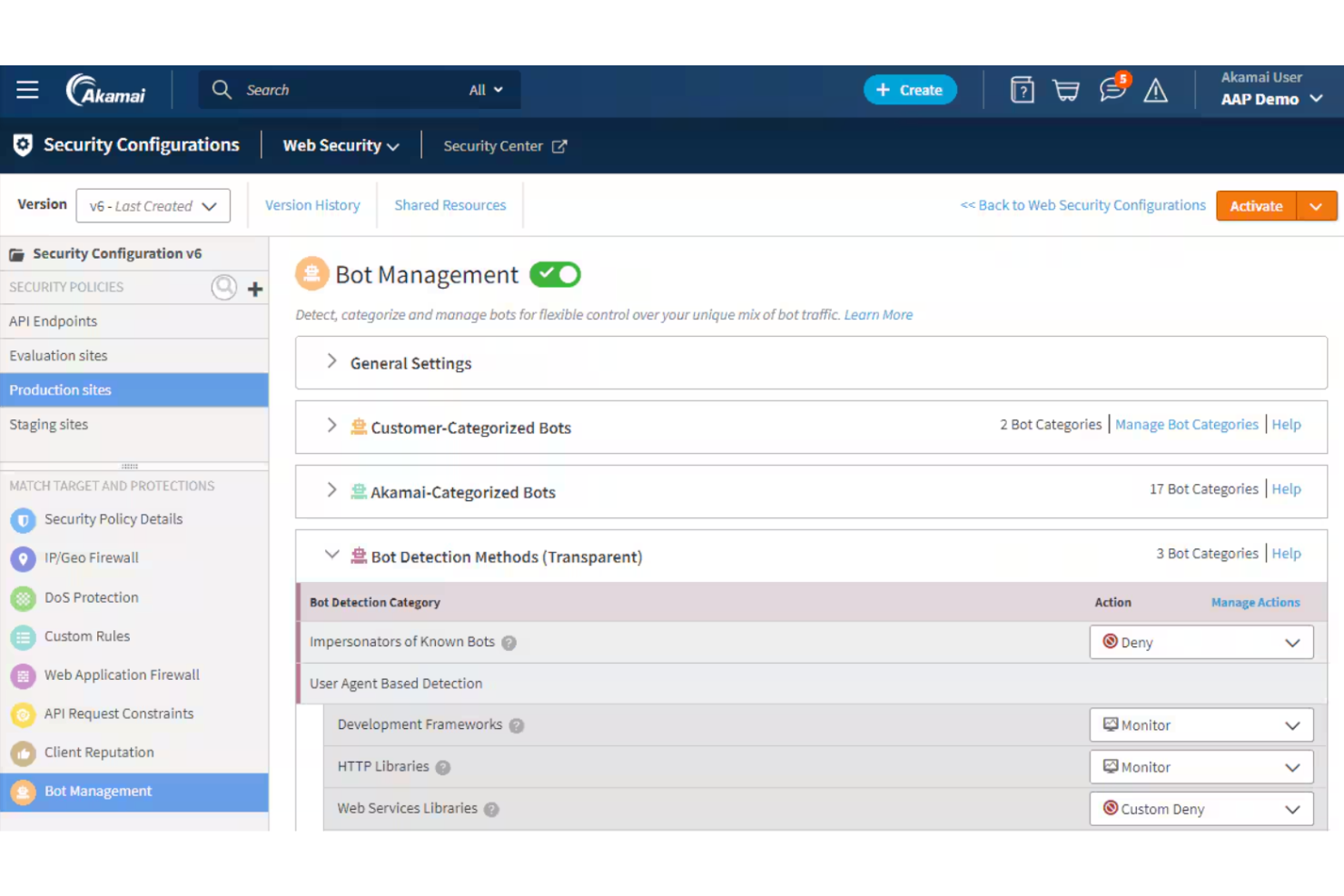Collapse Bot Detection Methods section

point(332,556)
